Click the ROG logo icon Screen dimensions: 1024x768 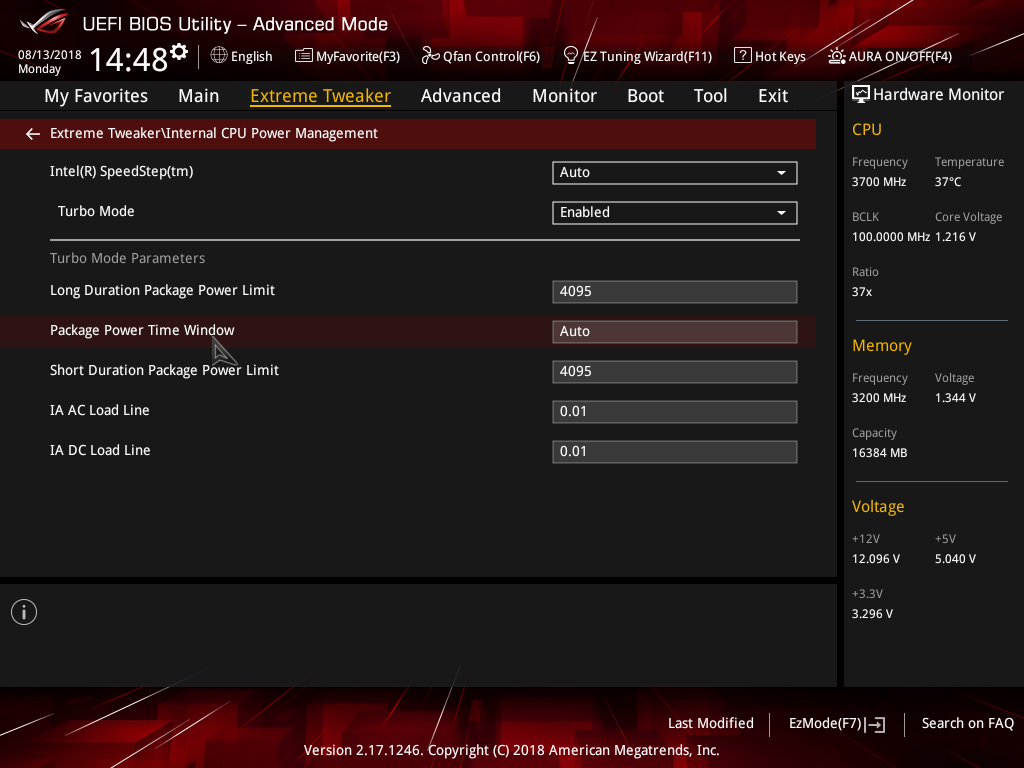pos(43,22)
